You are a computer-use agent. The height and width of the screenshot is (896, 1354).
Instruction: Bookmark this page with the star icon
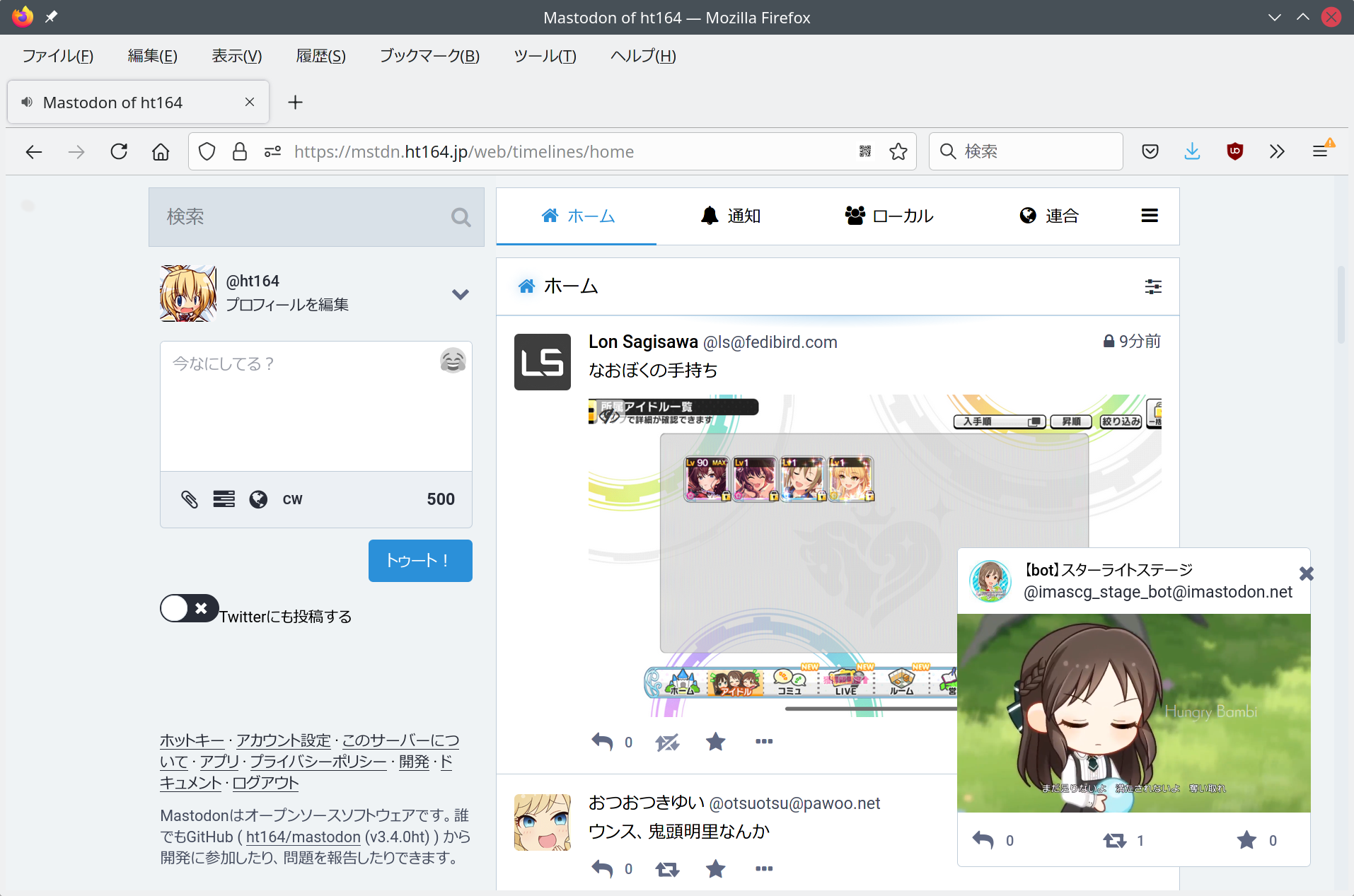[x=898, y=151]
